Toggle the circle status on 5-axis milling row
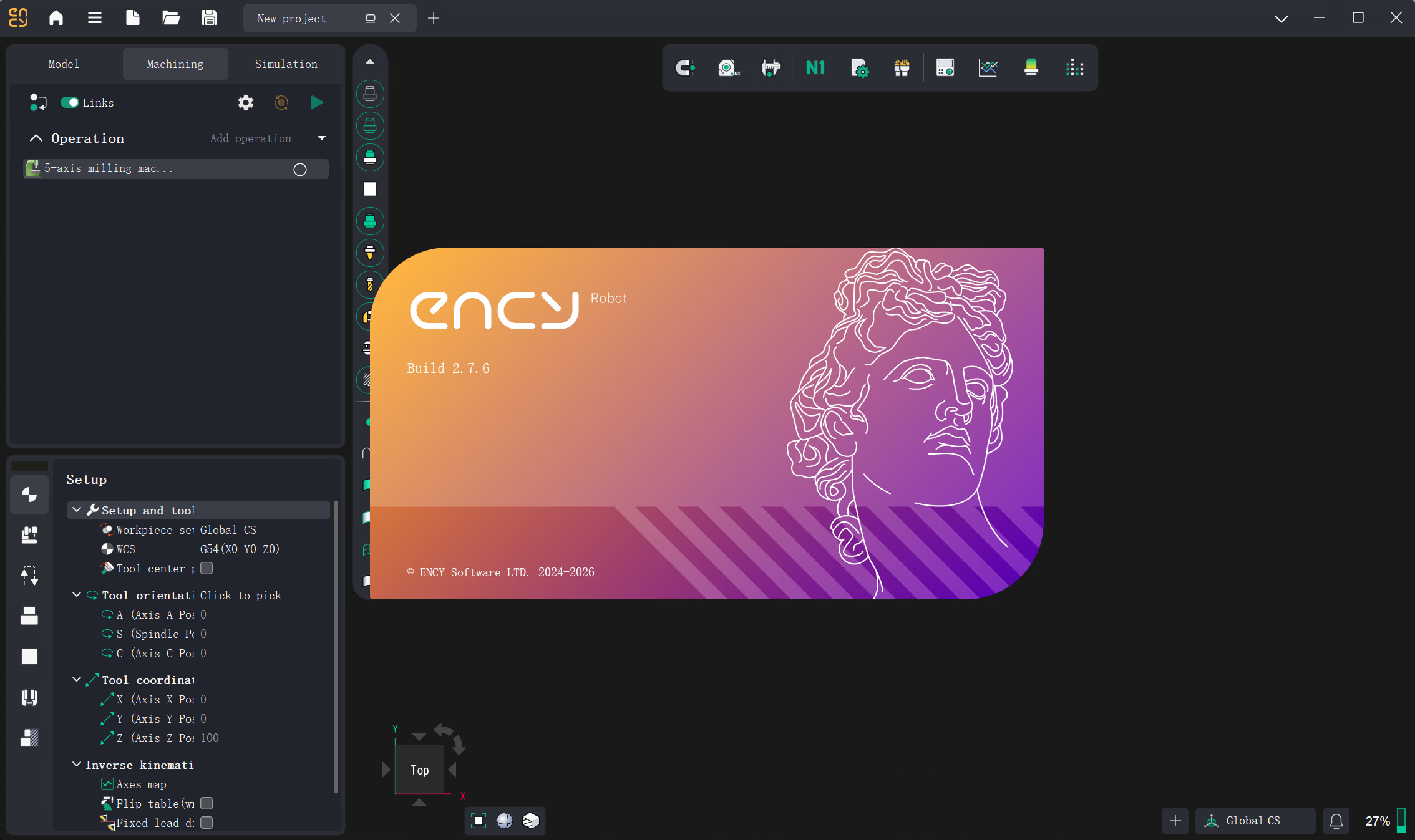 click(x=300, y=170)
